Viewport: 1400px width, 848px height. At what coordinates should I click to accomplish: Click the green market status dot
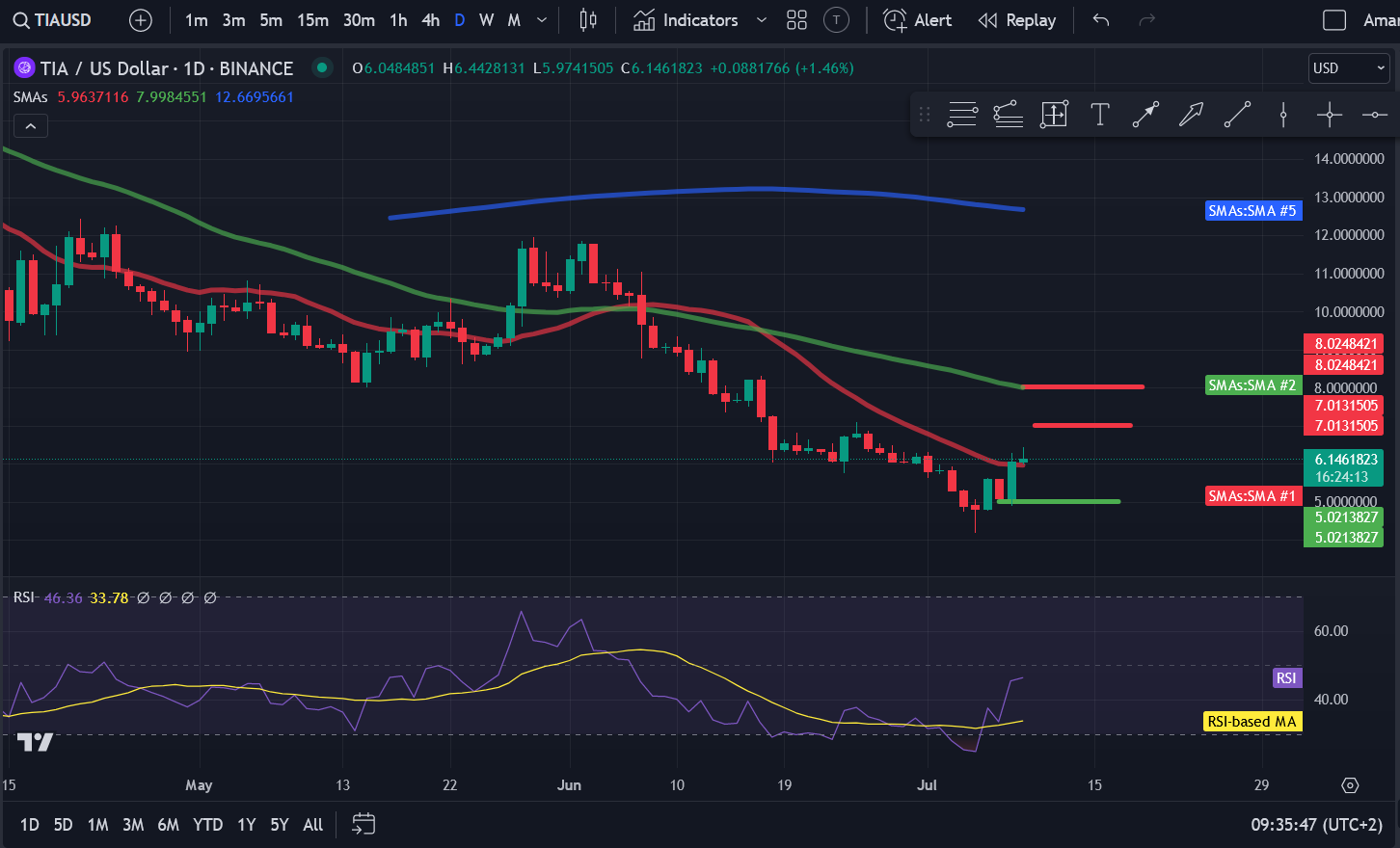coord(322,67)
